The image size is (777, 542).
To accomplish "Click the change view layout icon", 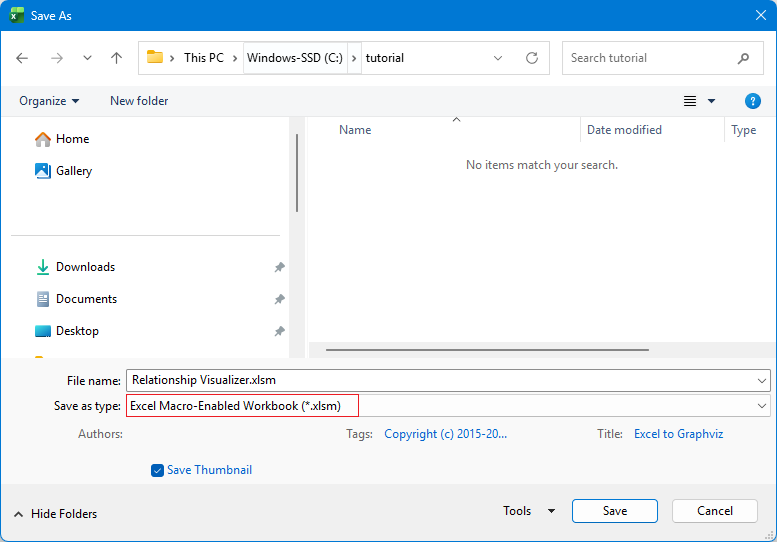I will pyautogui.click(x=690, y=101).
